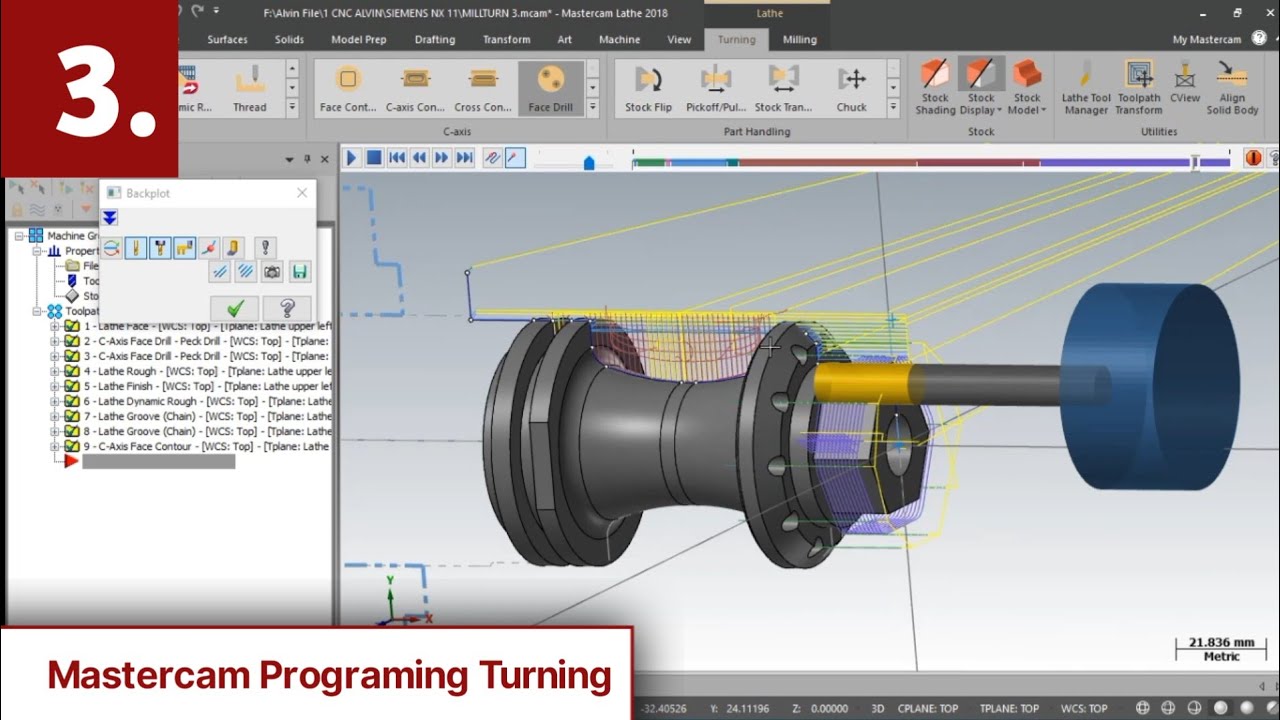
Task: Save backplot as geometry (disk icon)
Action: click(x=299, y=271)
